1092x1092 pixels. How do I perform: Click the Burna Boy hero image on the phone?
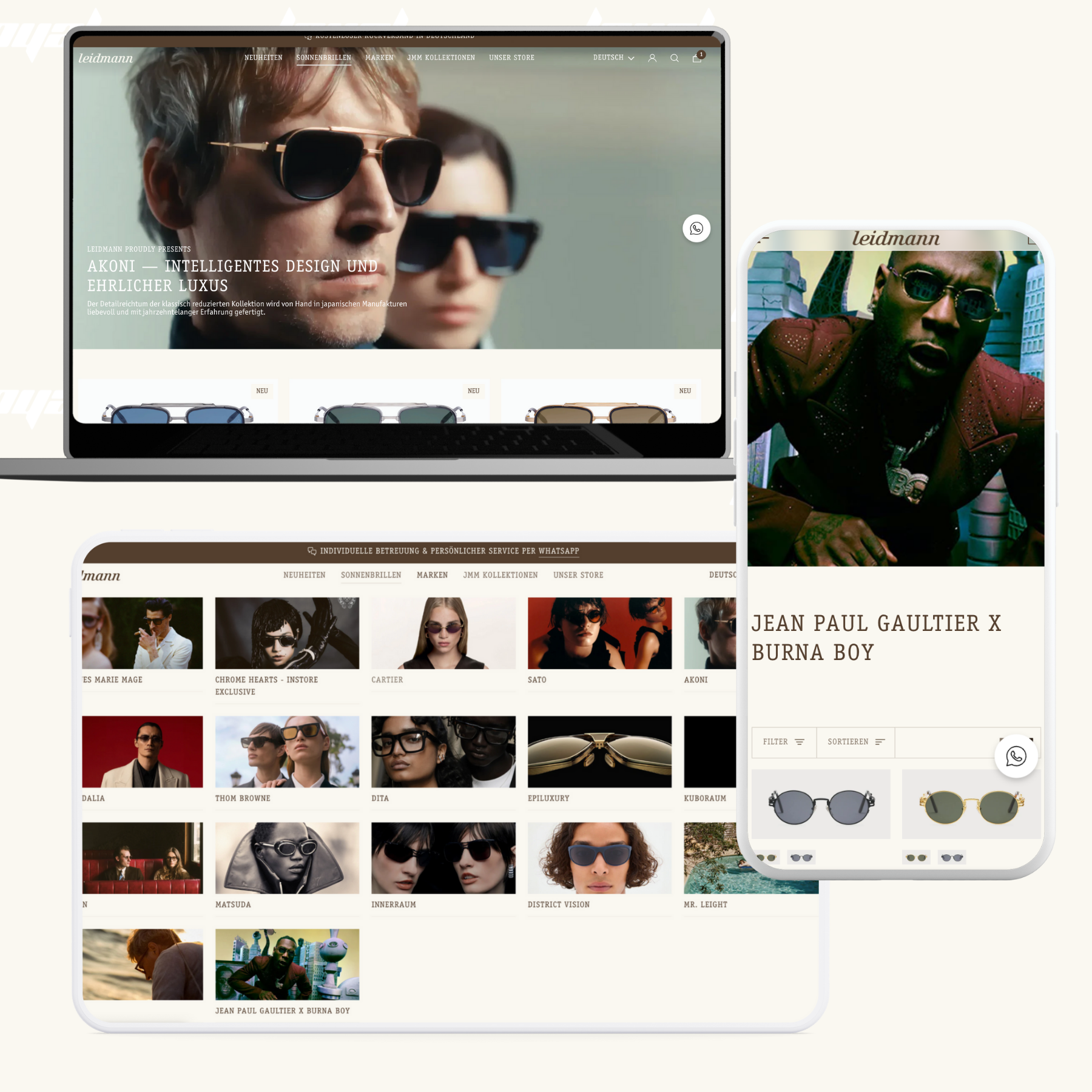pyautogui.click(x=895, y=408)
